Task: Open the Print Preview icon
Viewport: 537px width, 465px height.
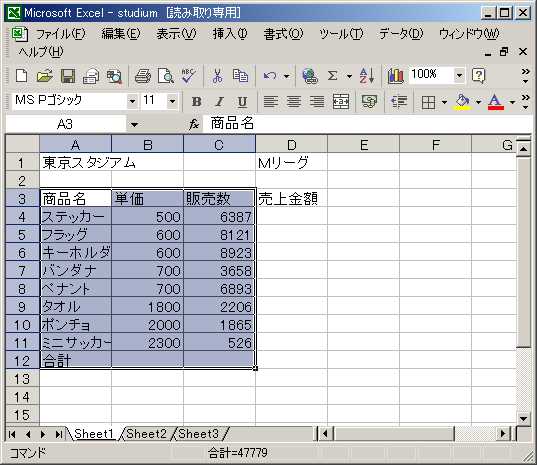Action: coord(166,76)
